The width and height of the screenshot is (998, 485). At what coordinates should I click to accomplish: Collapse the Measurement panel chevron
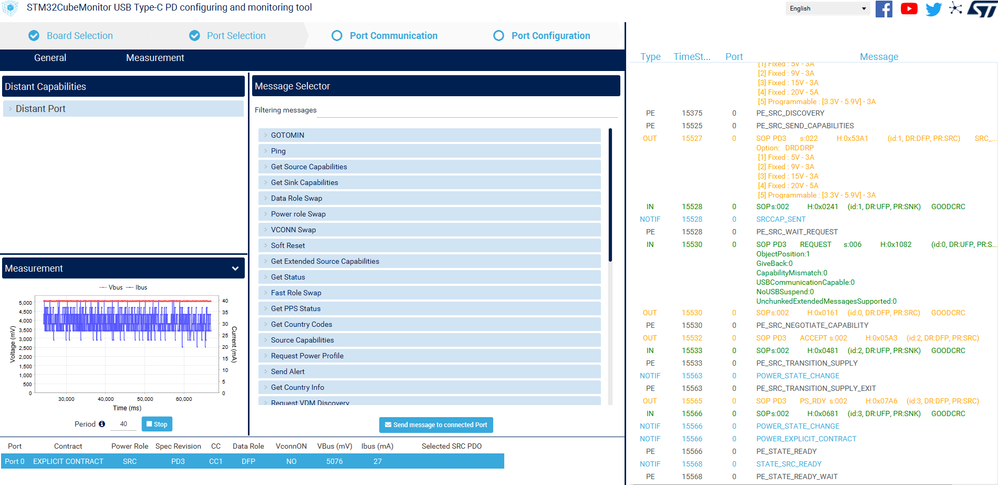pyautogui.click(x=235, y=269)
